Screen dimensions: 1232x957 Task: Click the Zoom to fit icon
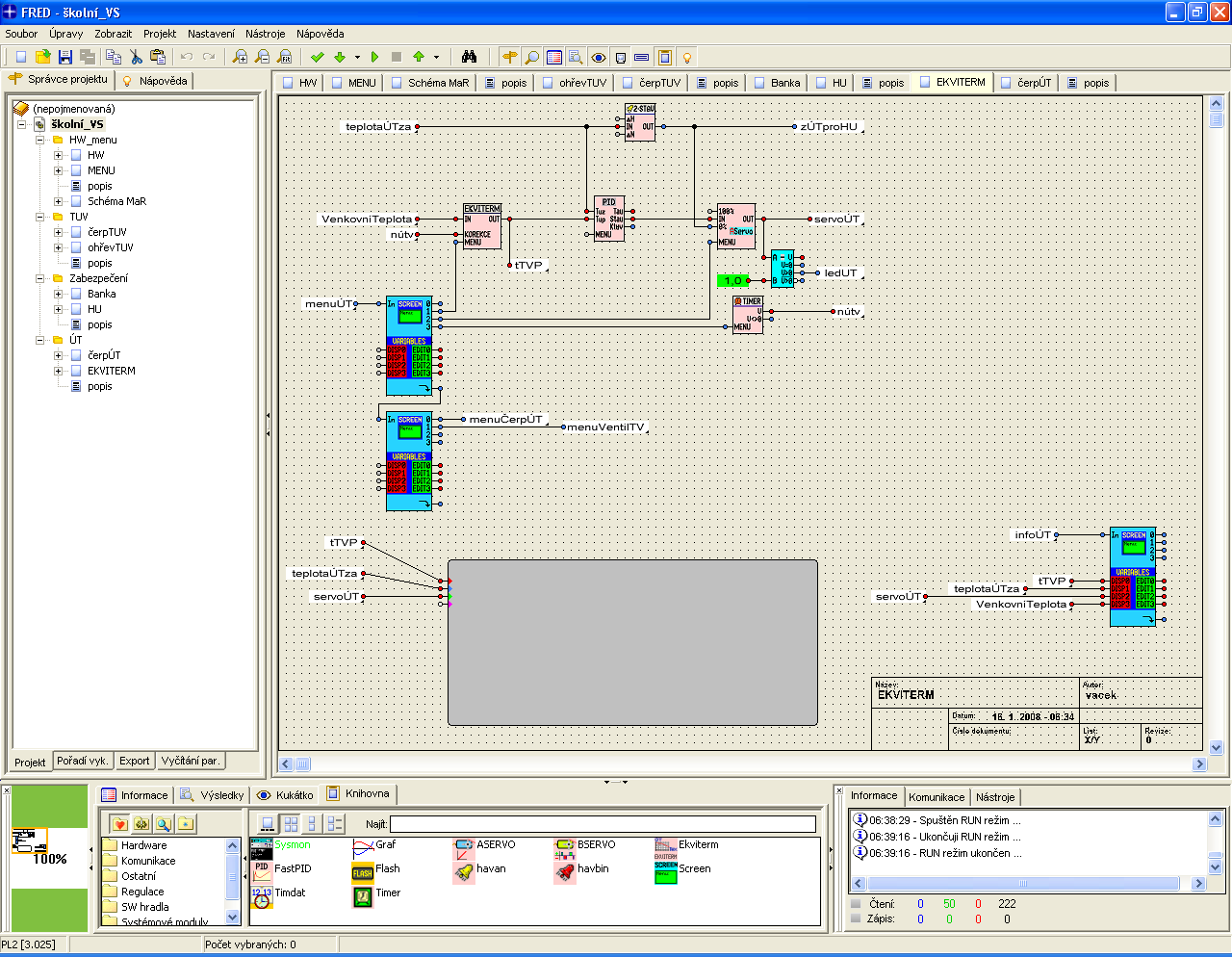[x=285, y=58]
